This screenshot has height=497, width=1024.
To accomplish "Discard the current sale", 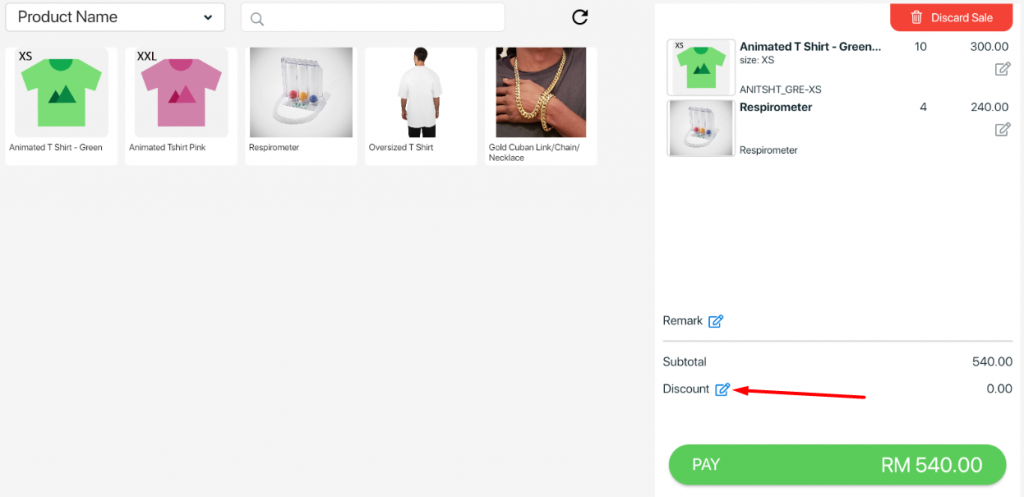I will coord(952,17).
